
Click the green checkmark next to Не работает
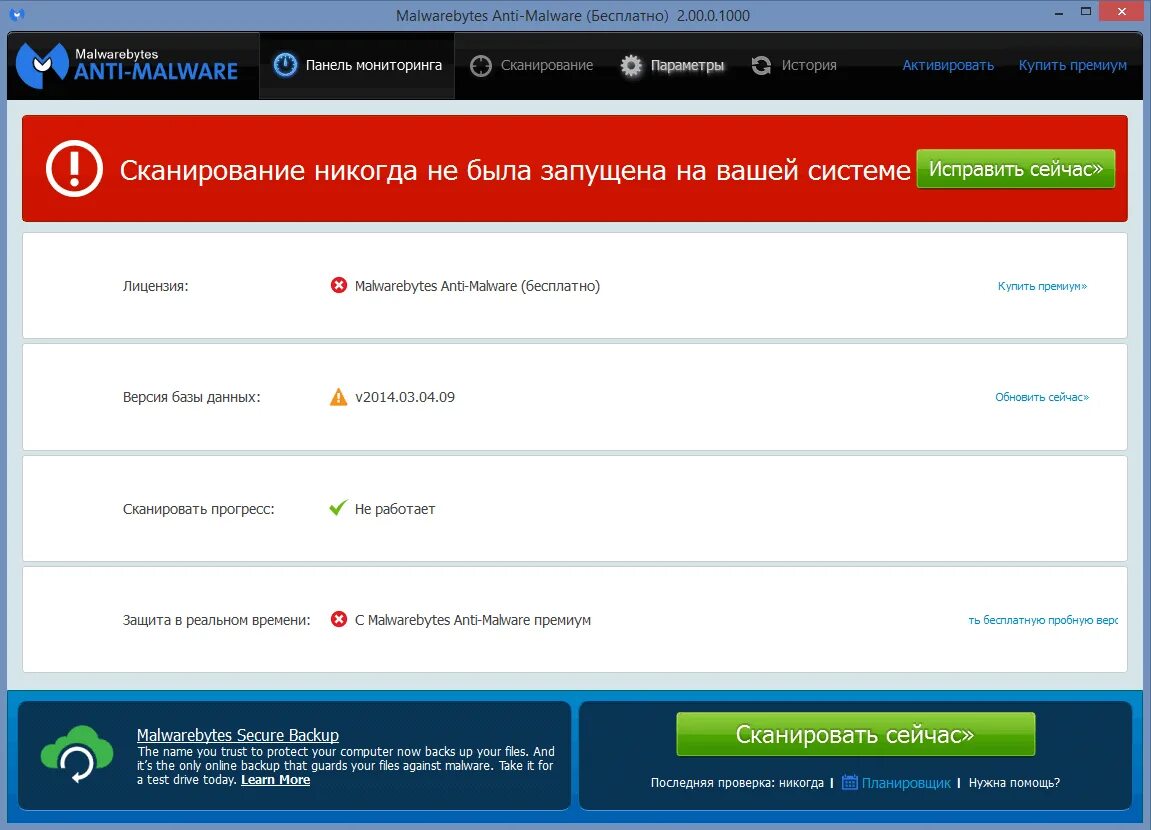tap(338, 508)
